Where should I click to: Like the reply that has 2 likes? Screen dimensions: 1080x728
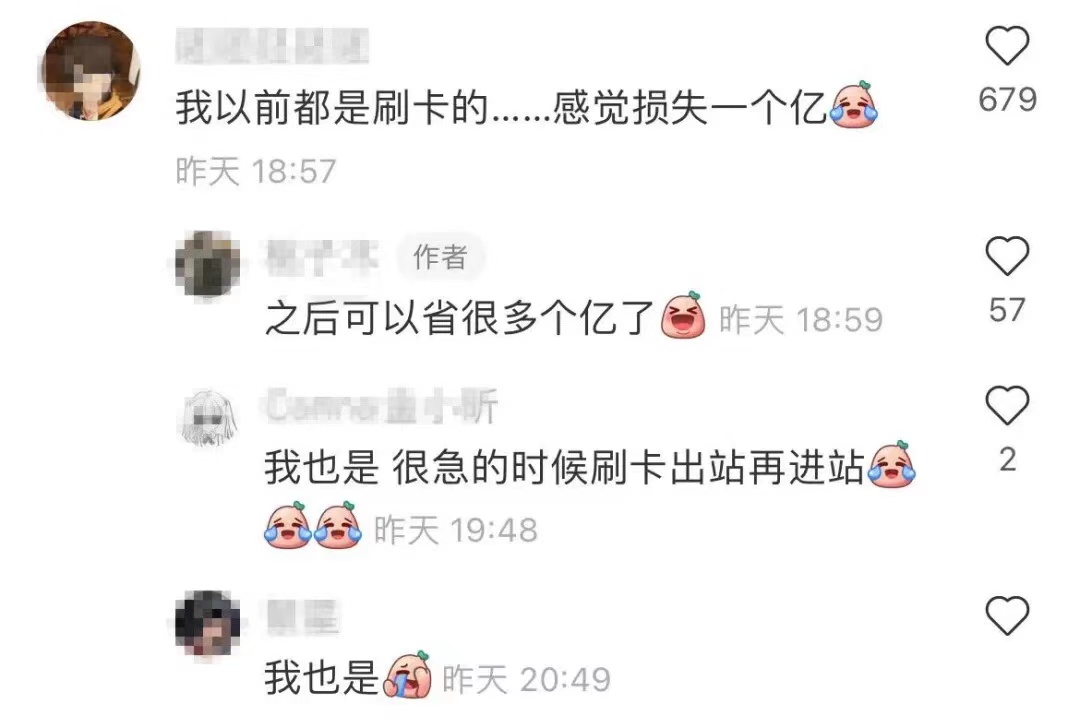pos(1007,405)
